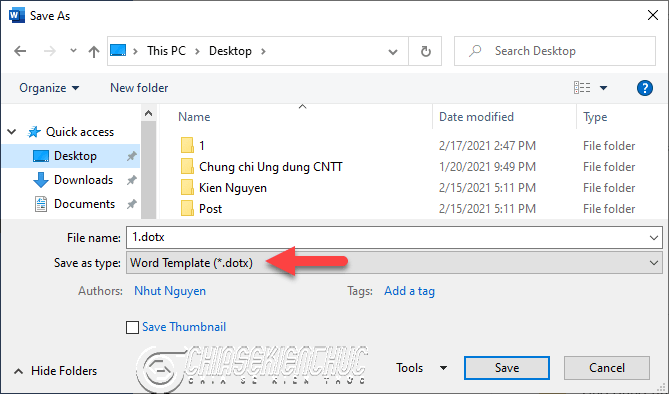Open the Tools dropdown menu
The width and height of the screenshot is (669, 394).
coord(421,368)
